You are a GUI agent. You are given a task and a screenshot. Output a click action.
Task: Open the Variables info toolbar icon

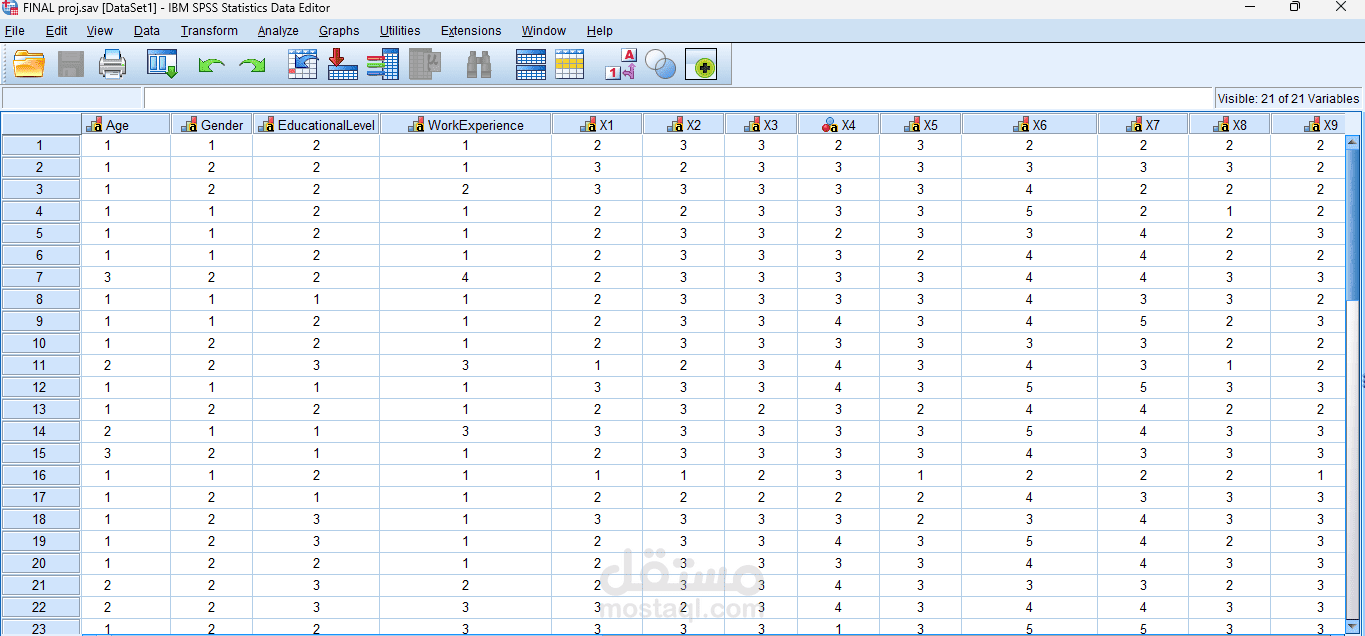pos(383,65)
